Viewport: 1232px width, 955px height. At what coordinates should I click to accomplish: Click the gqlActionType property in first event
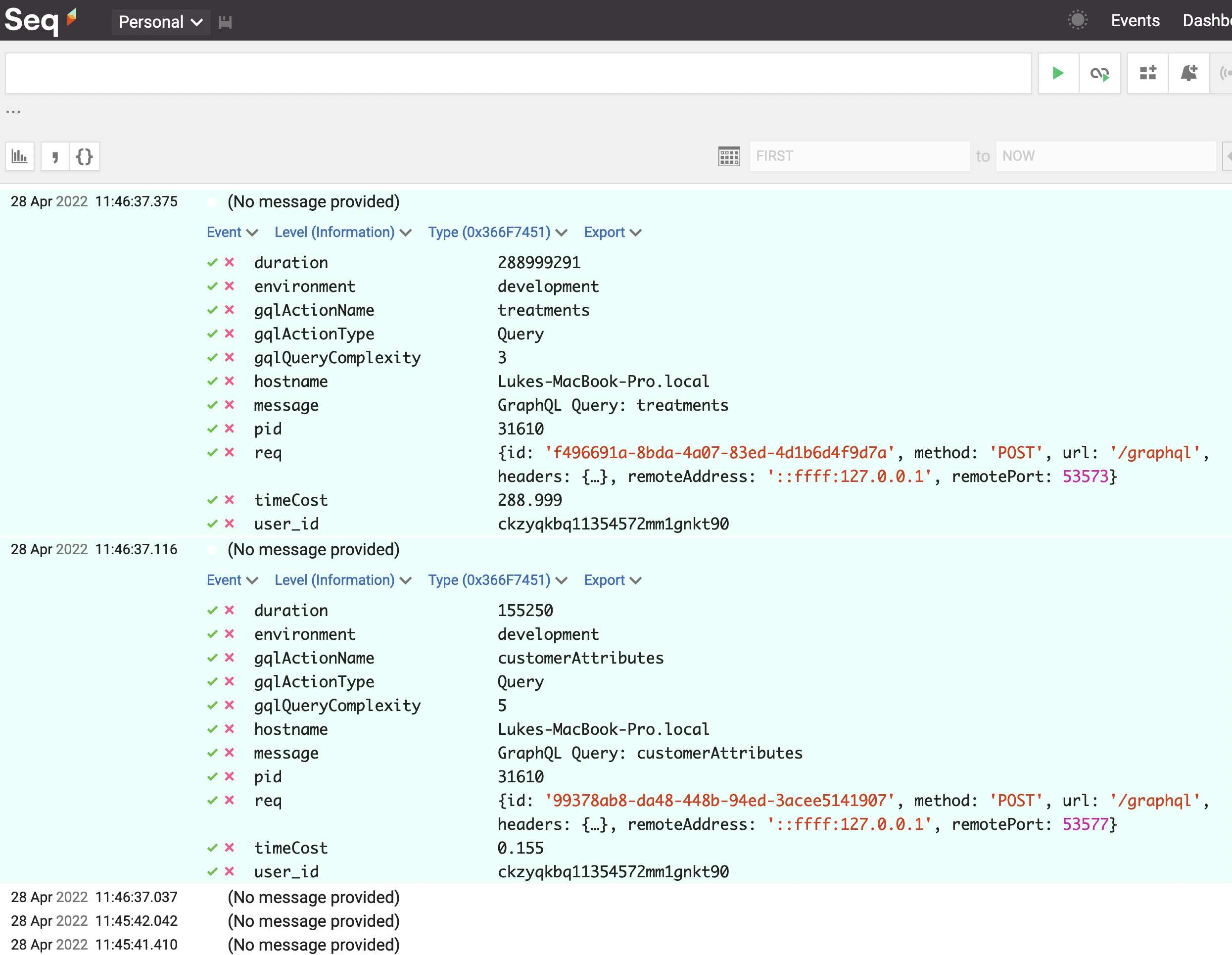pyautogui.click(x=314, y=334)
